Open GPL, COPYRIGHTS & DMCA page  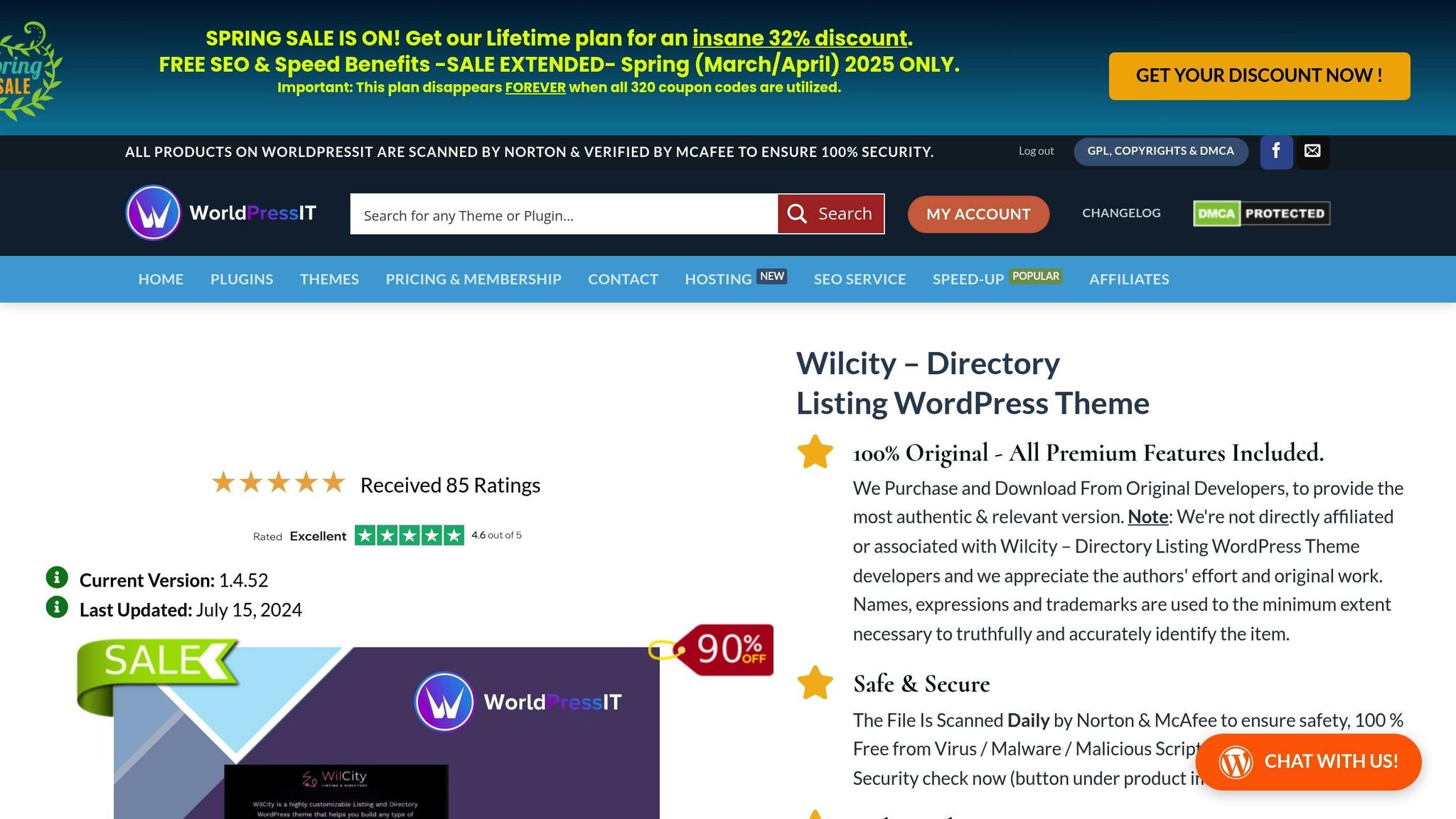click(x=1160, y=151)
